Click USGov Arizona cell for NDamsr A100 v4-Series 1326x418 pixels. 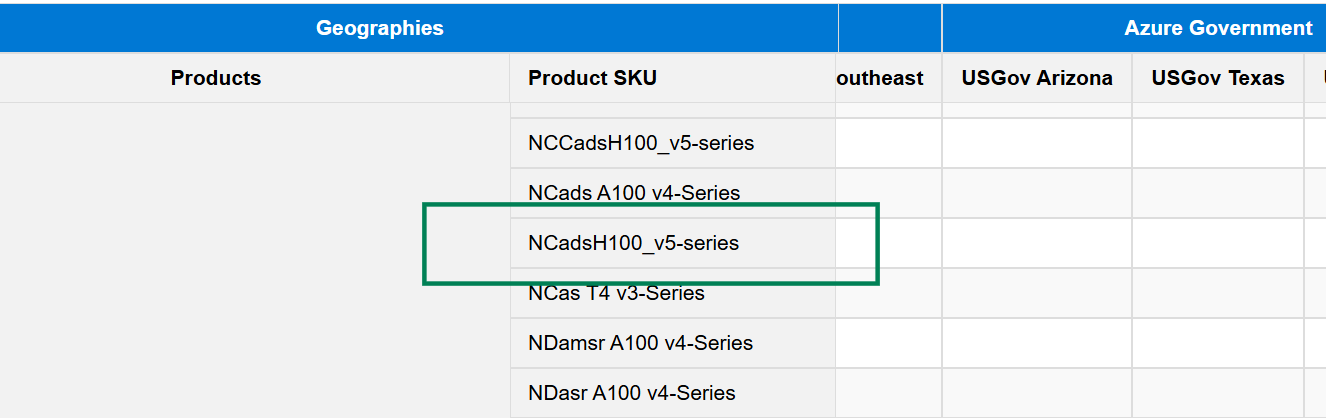pos(1037,343)
